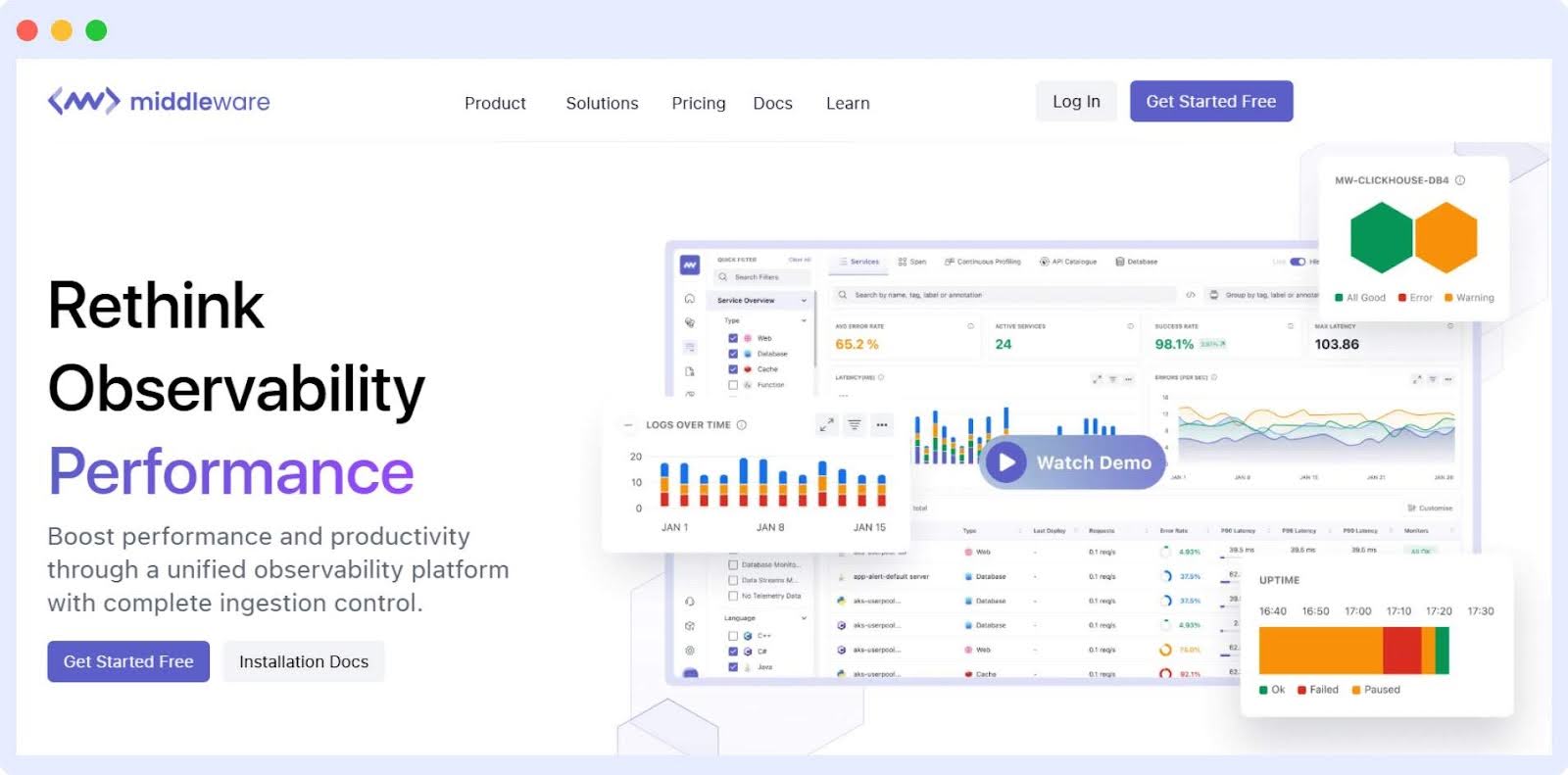The height and width of the screenshot is (775, 1568).
Task: Click the cube icon in dashboard sidebar
Action: (690, 625)
